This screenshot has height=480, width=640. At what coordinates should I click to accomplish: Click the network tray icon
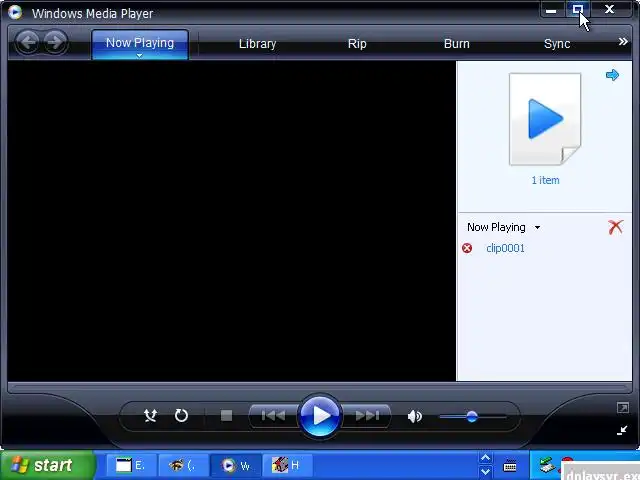coord(546,464)
